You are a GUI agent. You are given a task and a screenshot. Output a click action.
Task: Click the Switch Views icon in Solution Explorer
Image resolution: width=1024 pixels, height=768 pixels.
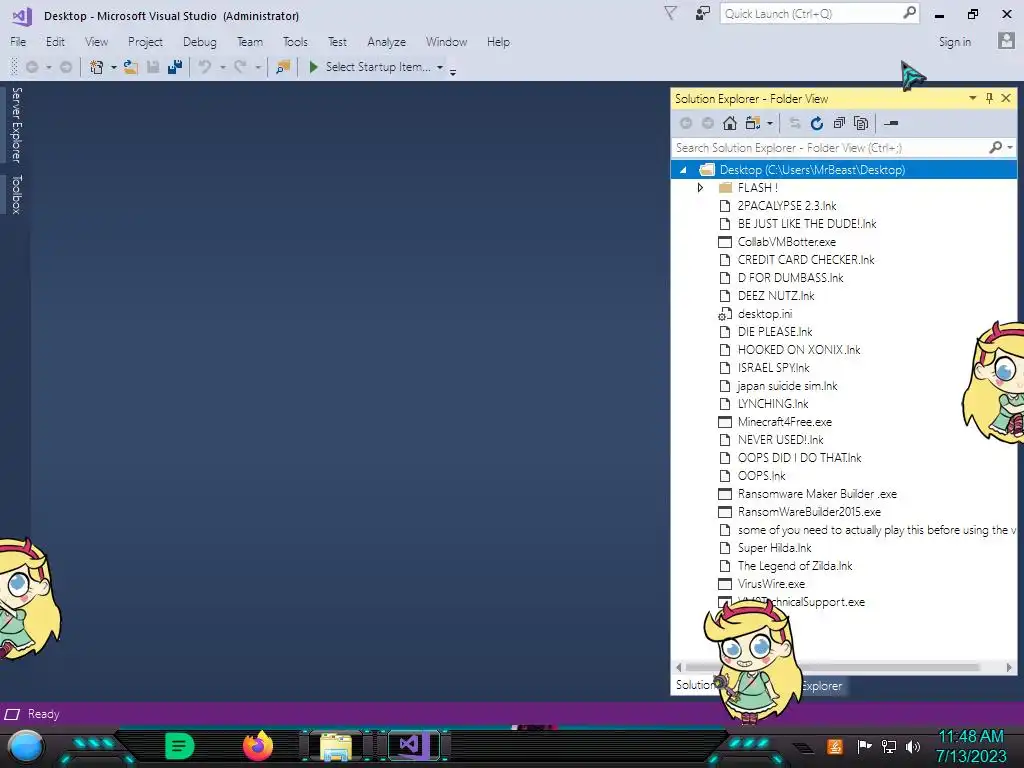(x=752, y=123)
